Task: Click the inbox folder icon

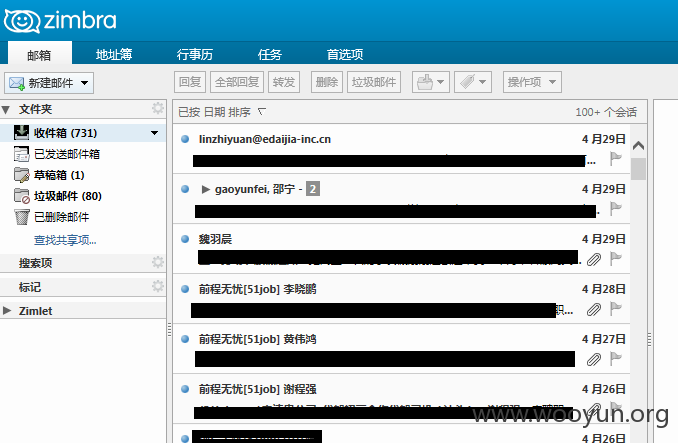Action: point(22,132)
